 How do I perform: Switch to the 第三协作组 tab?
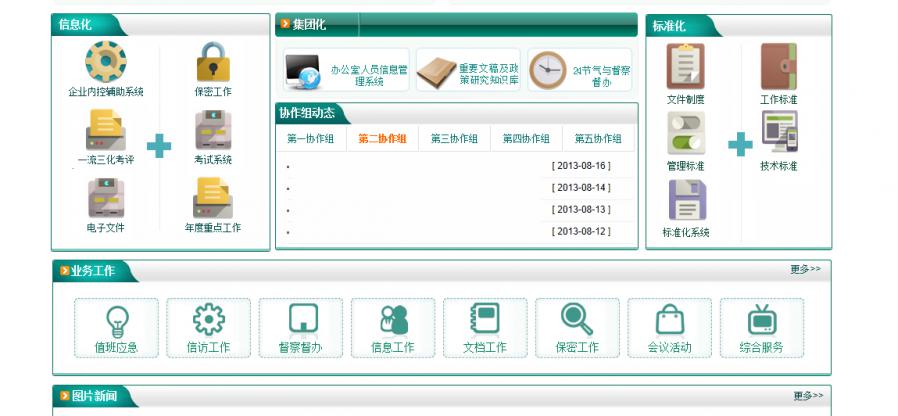point(454,139)
